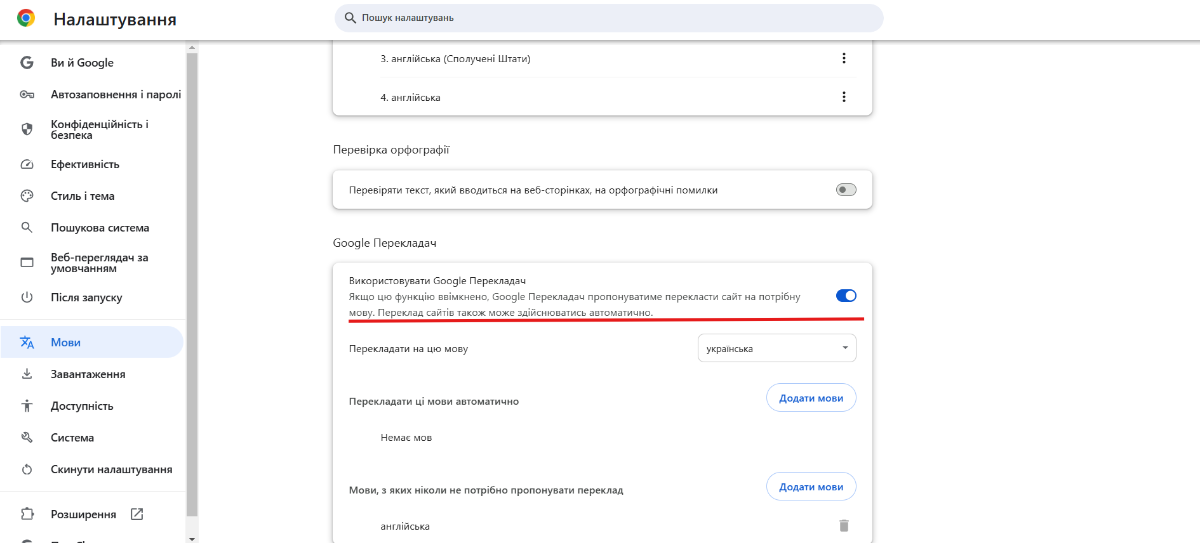The height and width of the screenshot is (543, 1200).
Task: Click the Privacy shield icon
Action: point(28,129)
